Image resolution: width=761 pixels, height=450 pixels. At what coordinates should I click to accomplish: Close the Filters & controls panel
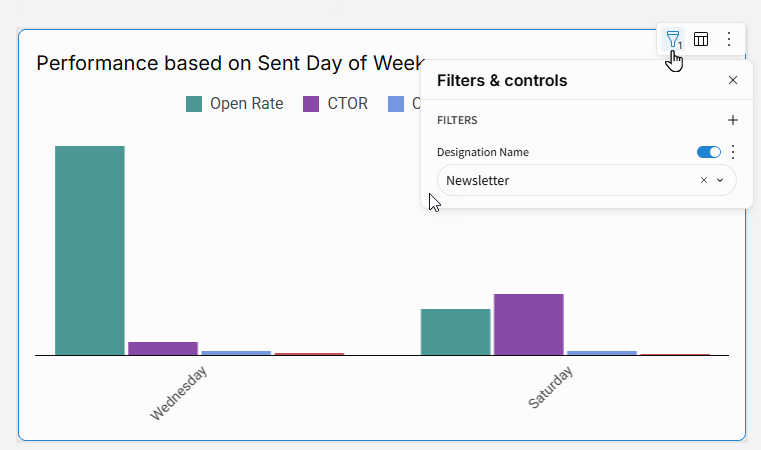click(733, 81)
